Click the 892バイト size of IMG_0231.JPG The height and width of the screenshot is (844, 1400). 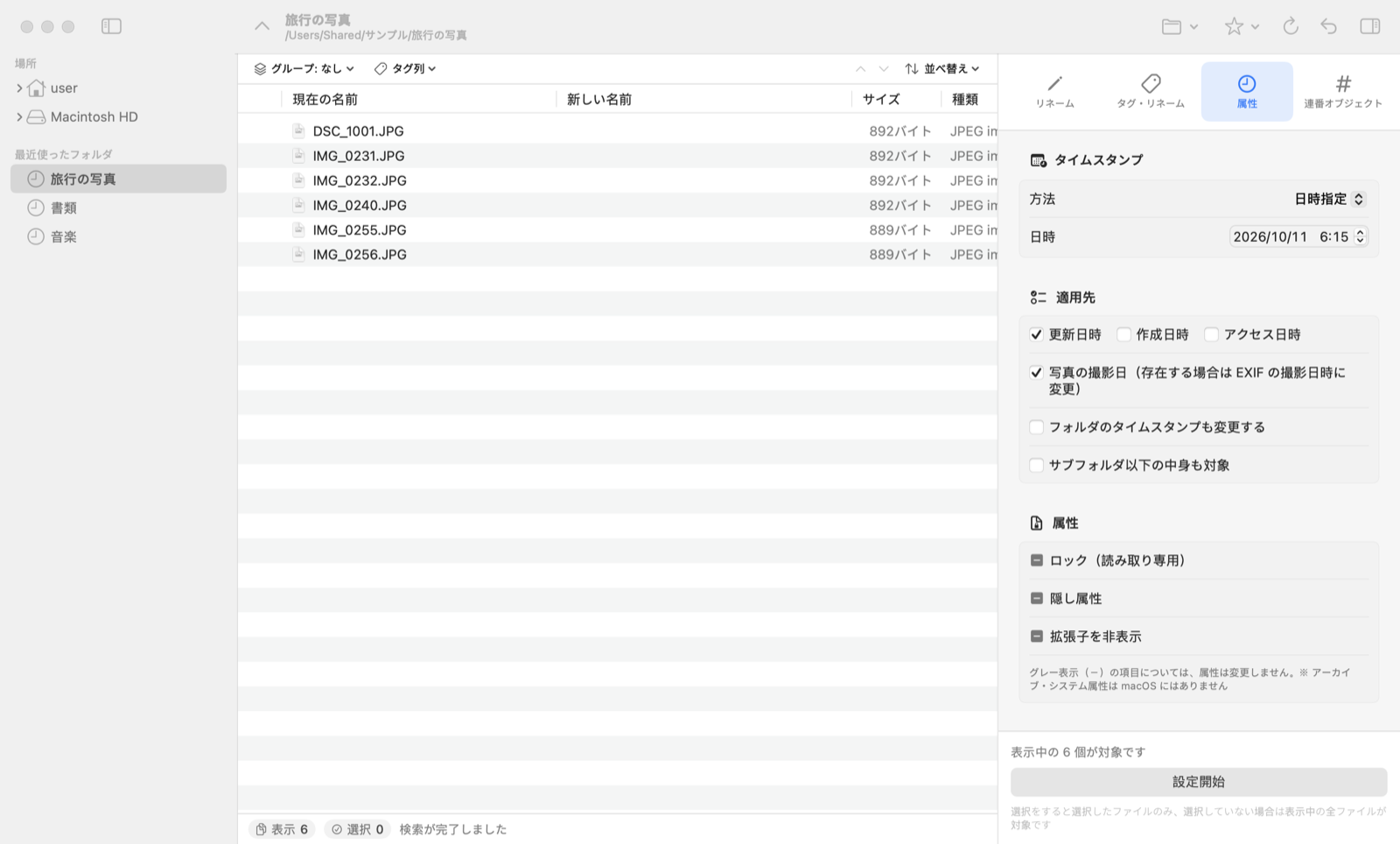coord(899,155)
